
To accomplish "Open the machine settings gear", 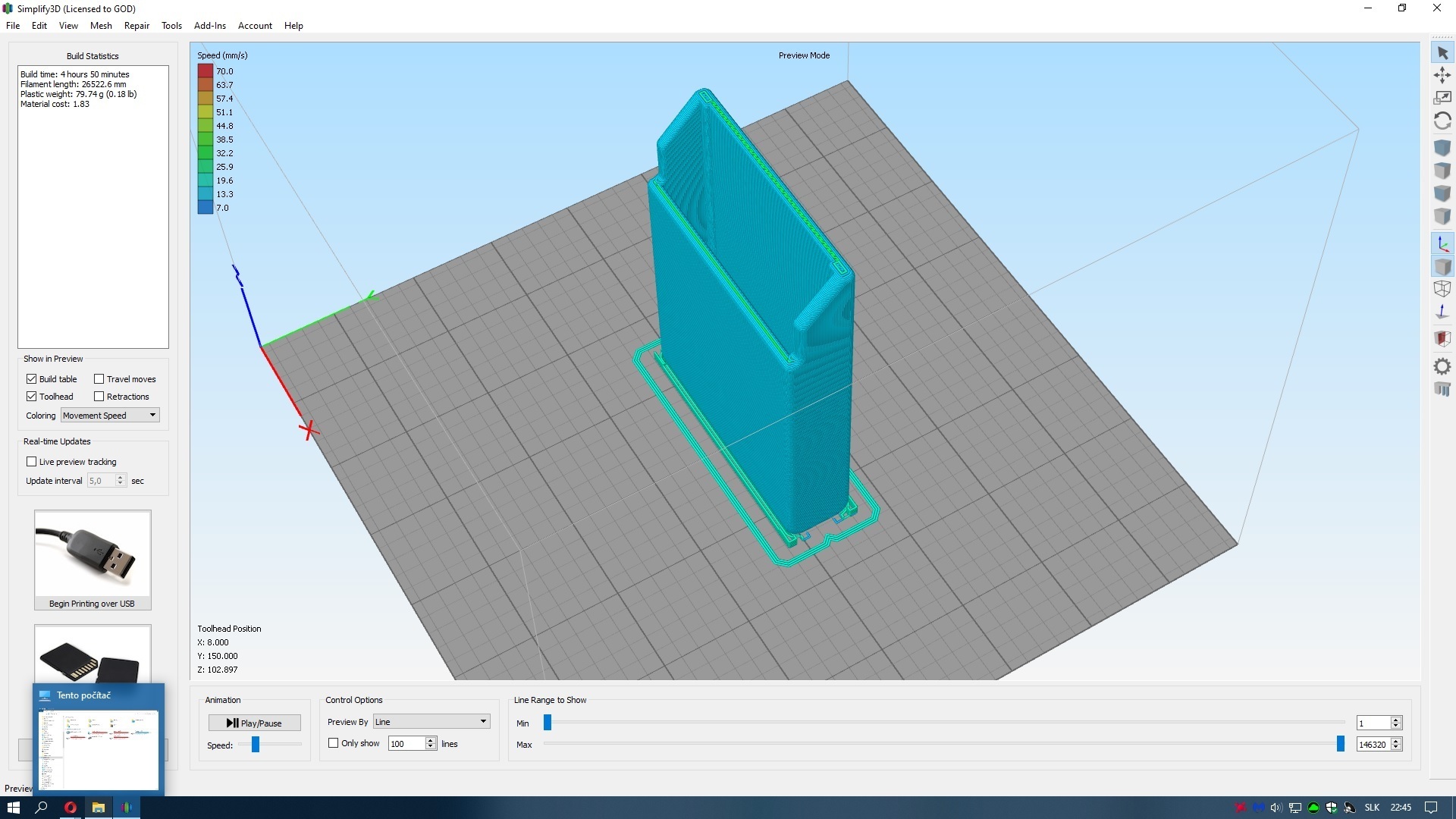I will 1443,366.
